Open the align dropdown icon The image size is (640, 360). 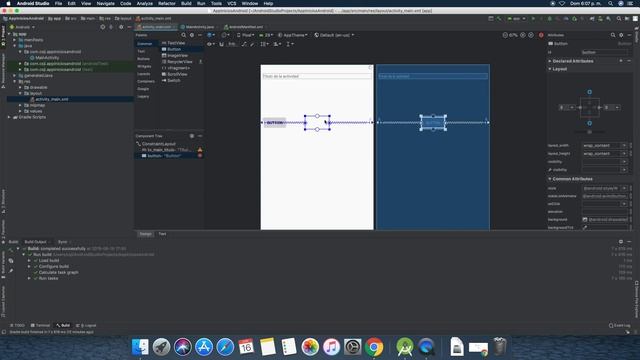tap(277, 44)
